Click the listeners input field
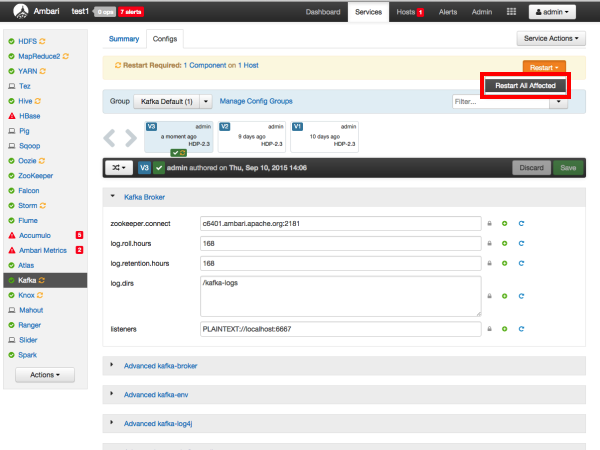 pos(341,329)
